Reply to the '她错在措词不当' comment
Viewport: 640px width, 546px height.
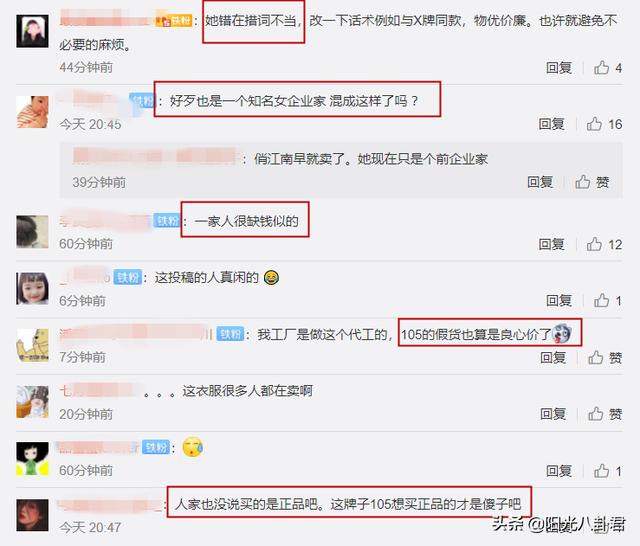click(x=559, y=68)
